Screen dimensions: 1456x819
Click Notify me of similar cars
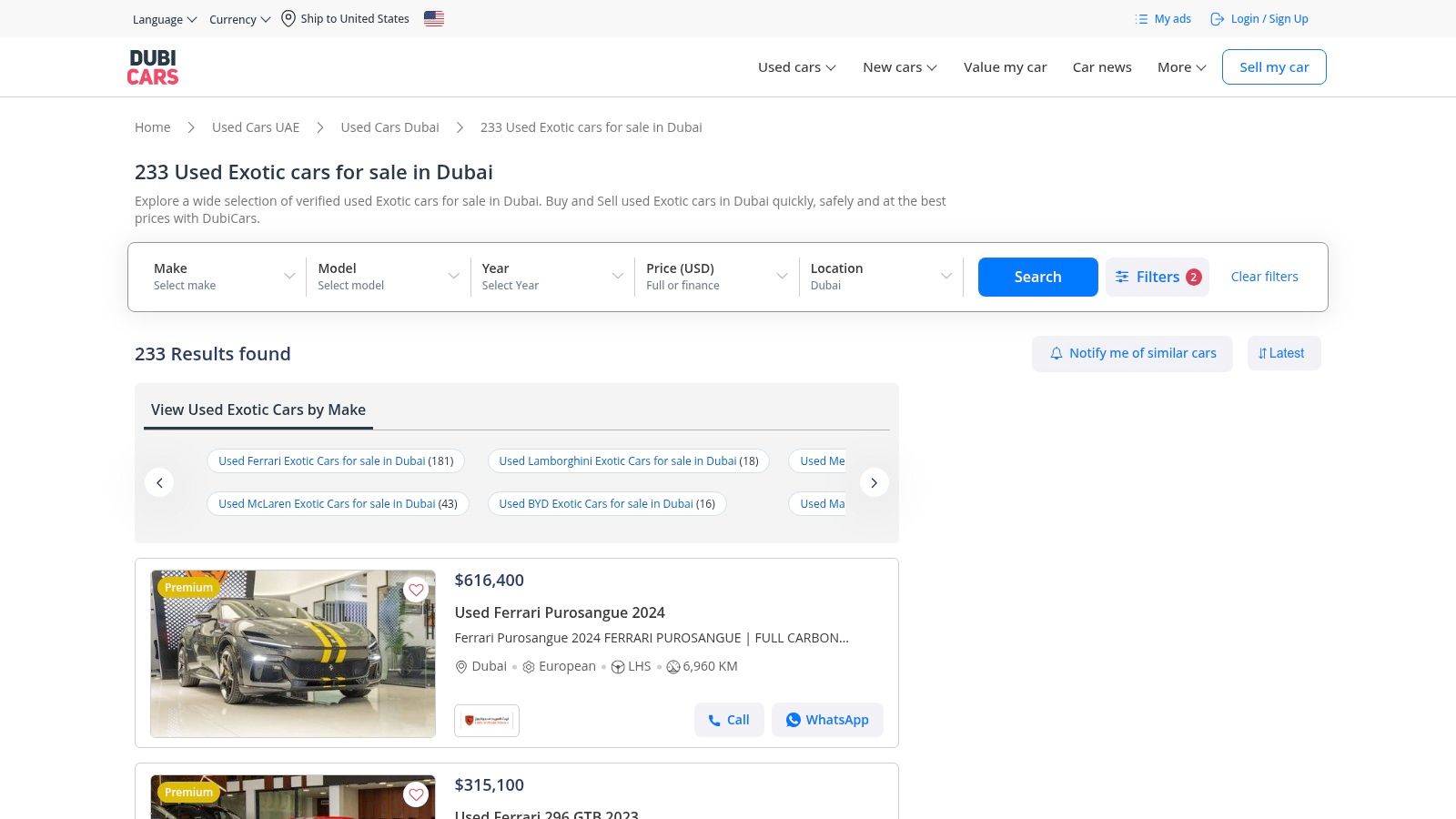point(1132,353)
